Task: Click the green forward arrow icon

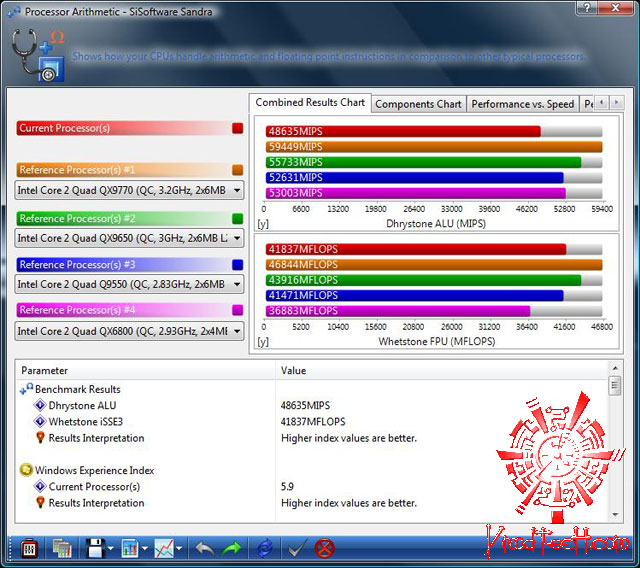Action: (231, 549)
